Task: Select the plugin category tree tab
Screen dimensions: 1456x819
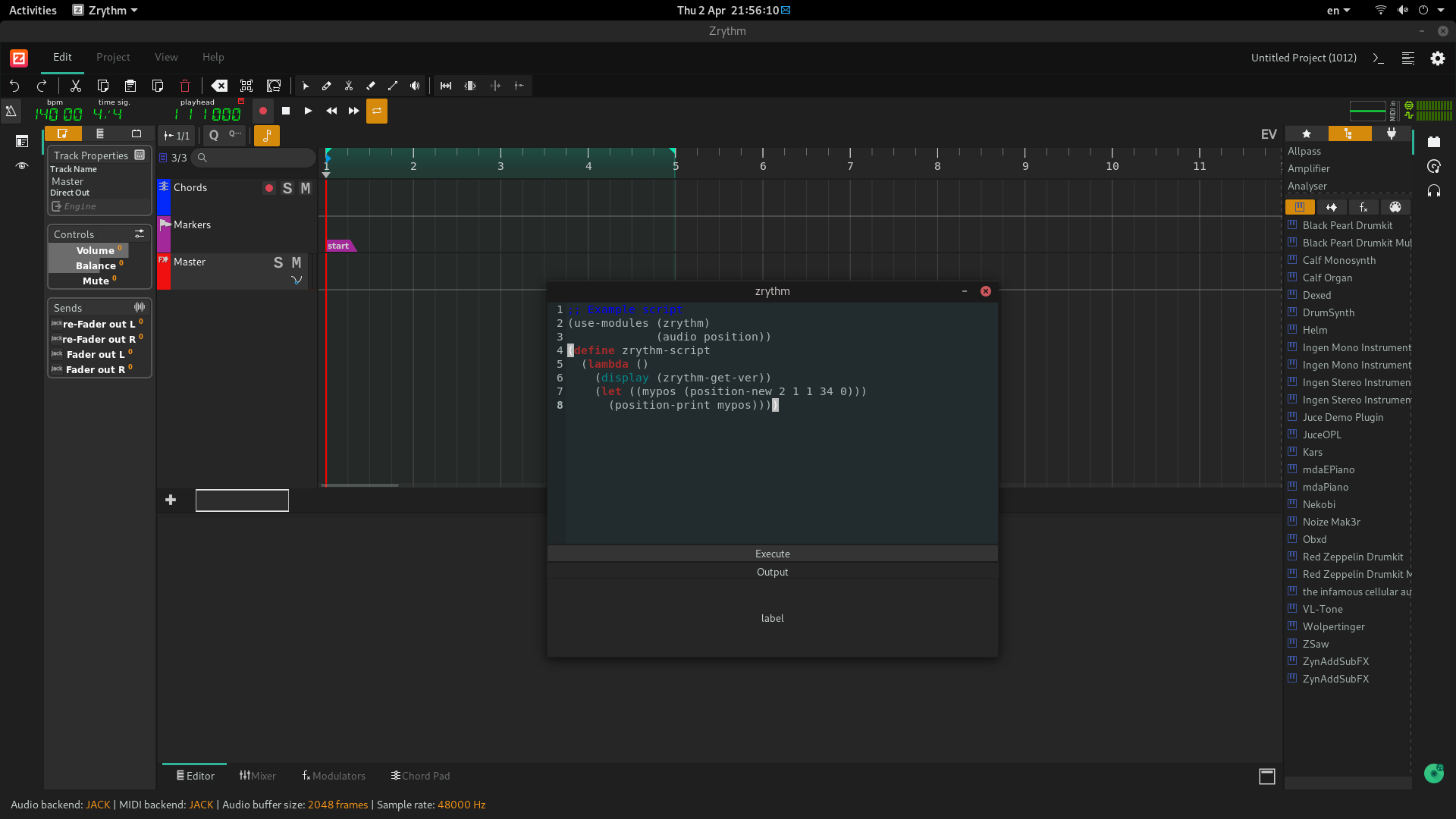Action: coord(1349,133)
